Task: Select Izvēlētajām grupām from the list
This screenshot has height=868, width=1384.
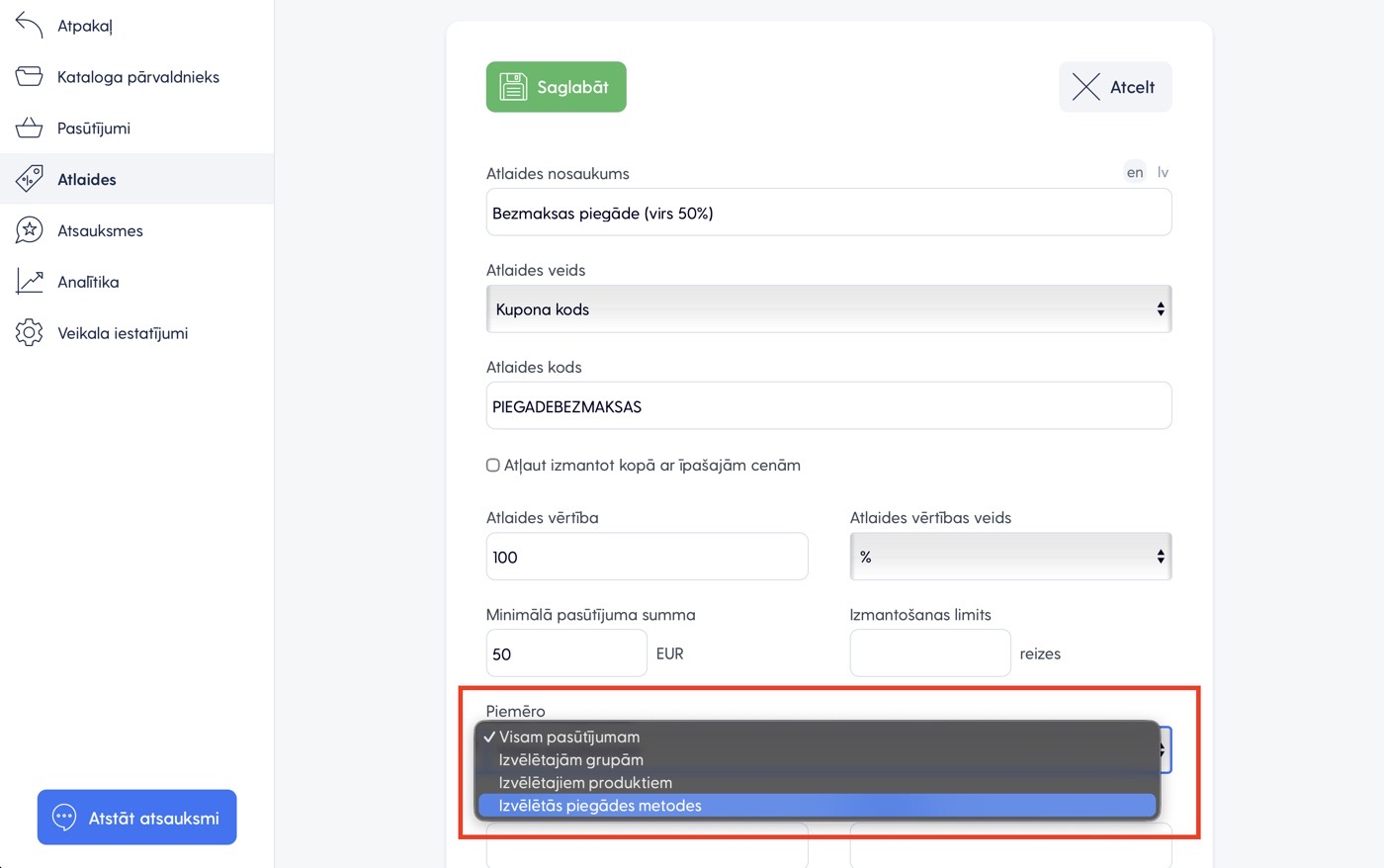Action: pyautogui.click(x=571, y=760)
